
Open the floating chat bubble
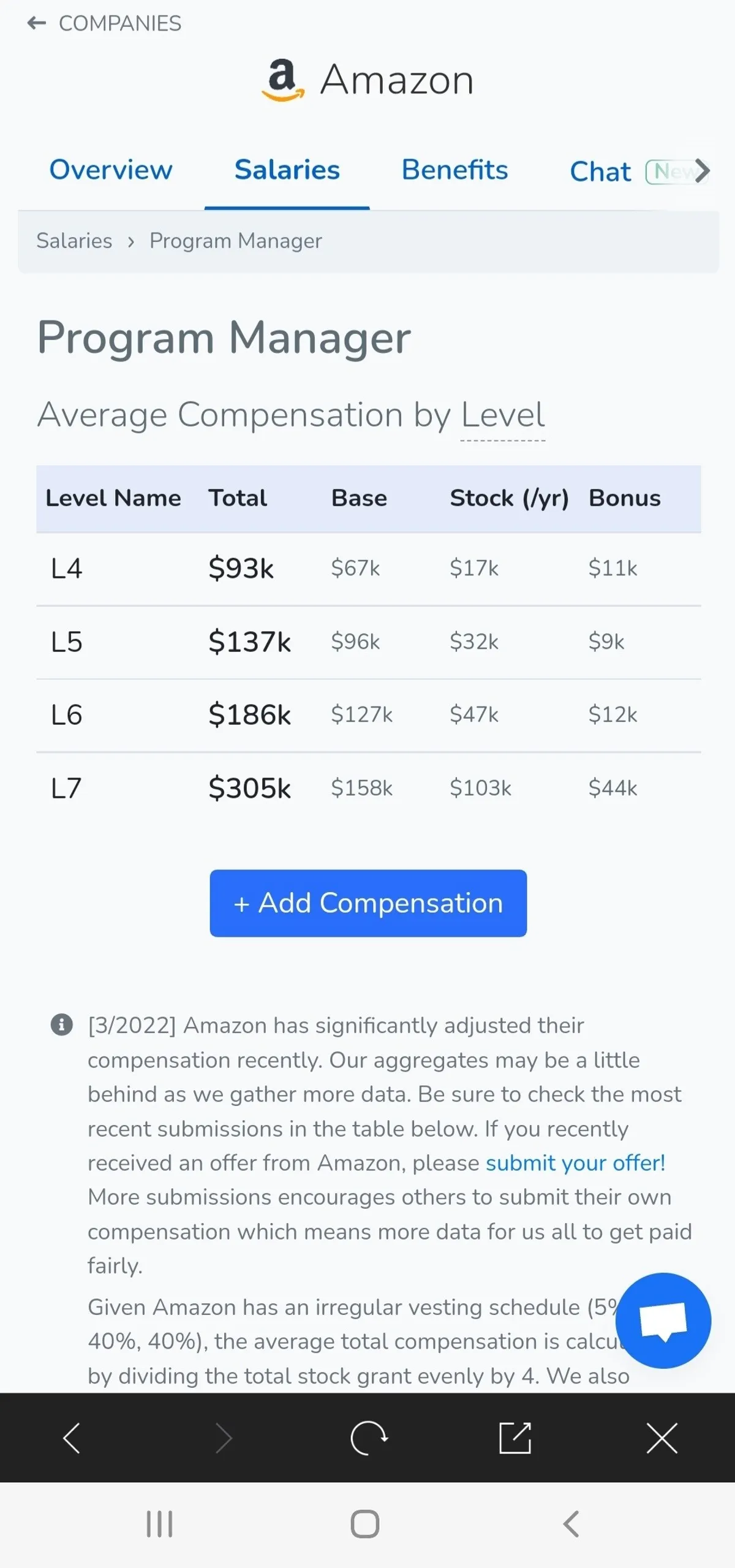click(663, 1320)
